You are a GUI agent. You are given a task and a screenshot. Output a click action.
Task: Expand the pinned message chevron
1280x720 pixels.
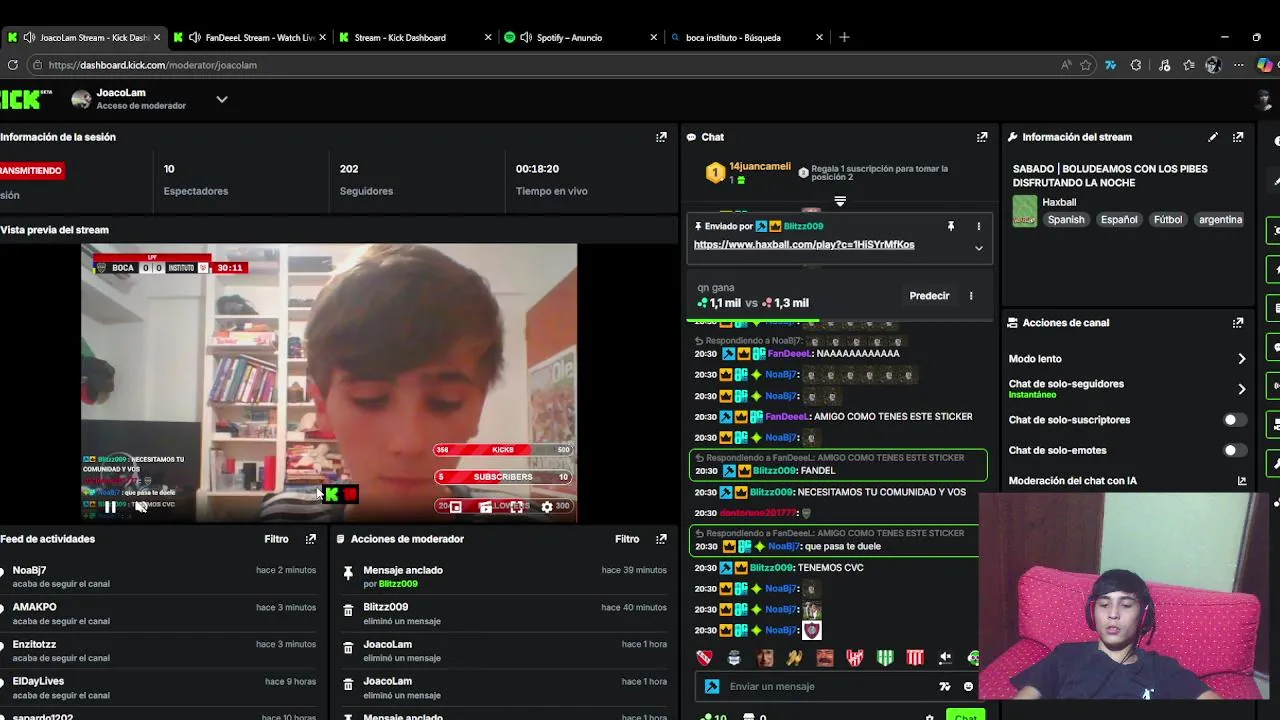(x=979, y=248)
